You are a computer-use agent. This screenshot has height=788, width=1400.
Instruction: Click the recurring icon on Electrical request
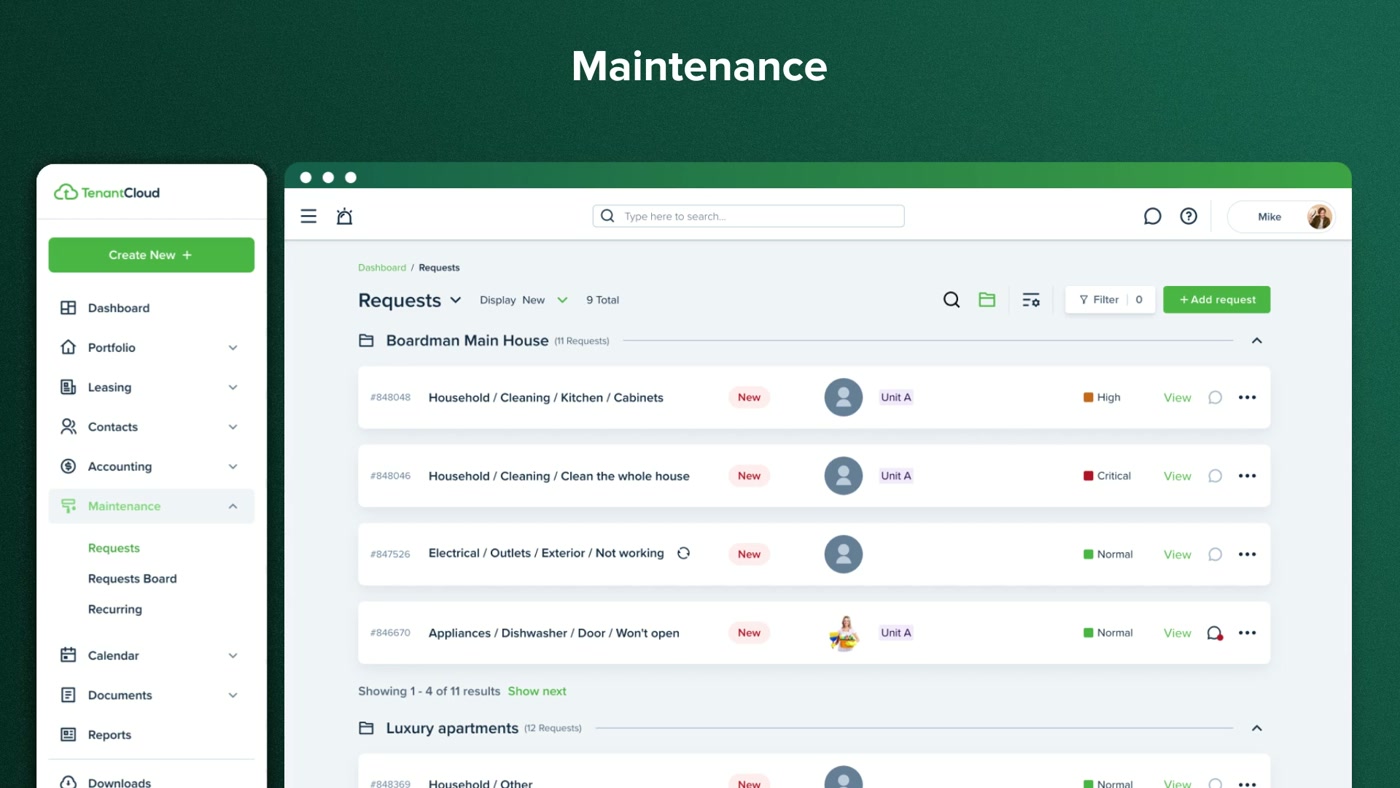684,553
